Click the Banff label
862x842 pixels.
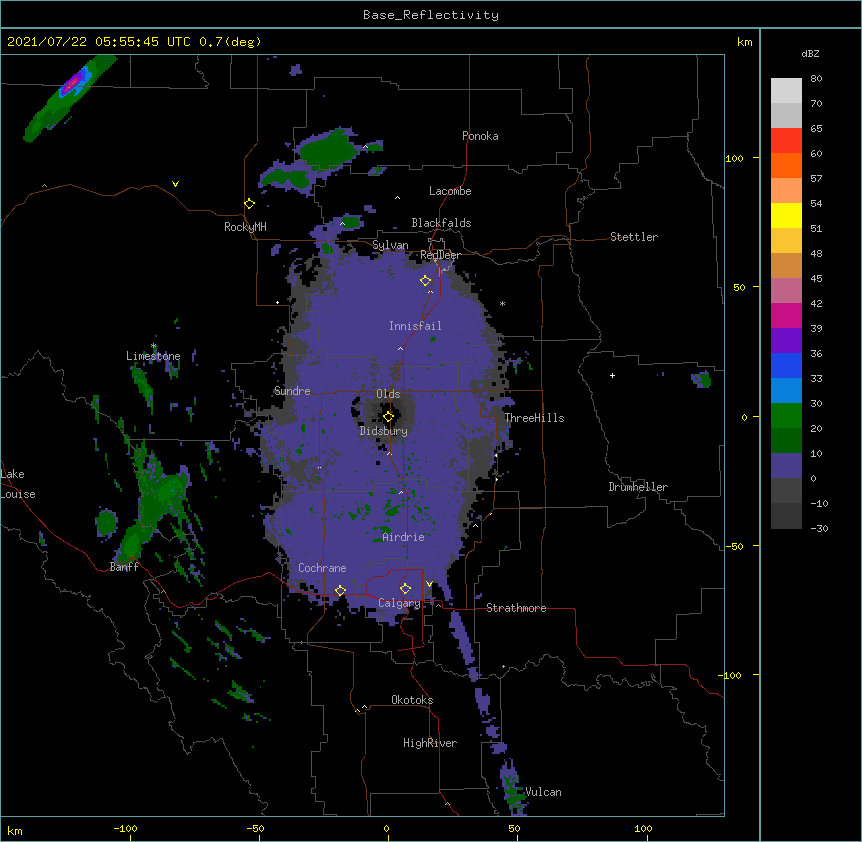tap(124, 567)
